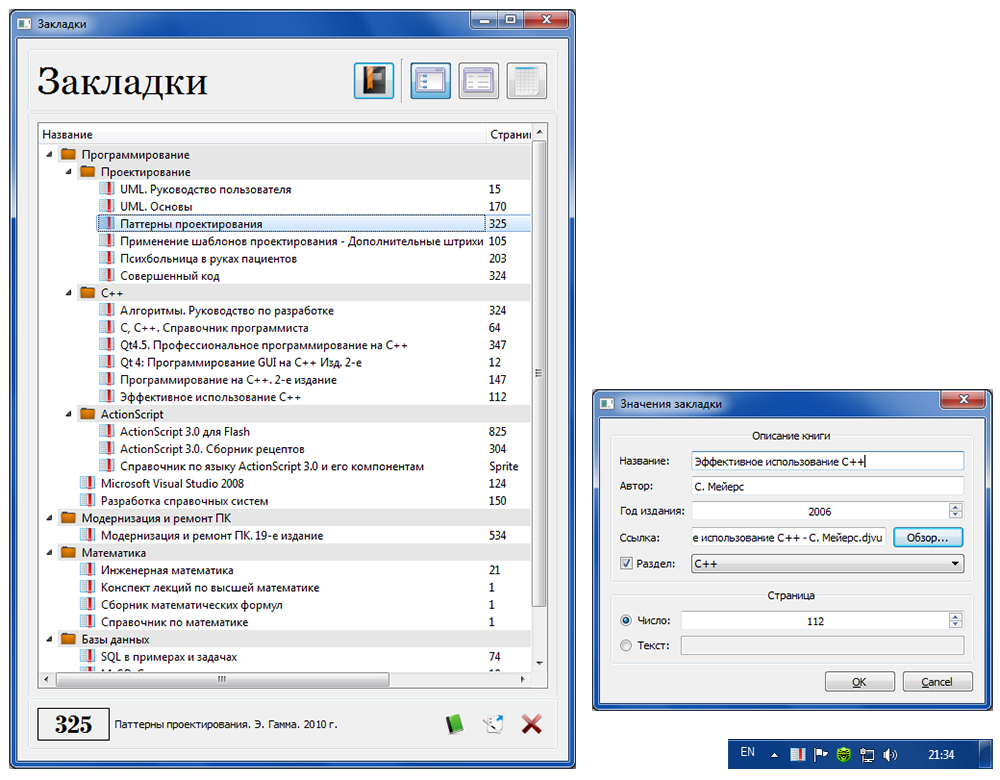The height and width of the screenshot is (780, 1000).
Task: Increase the Год издания value
Action: pyautogui.click(x=955, y=507)
